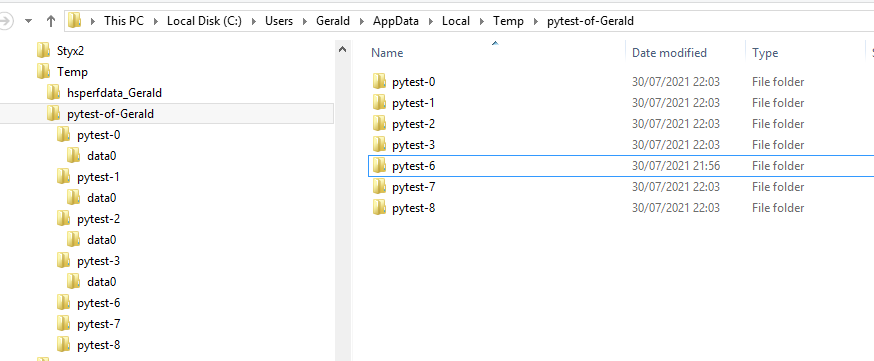Click 'File folder' type in pytest-0 row

point(778,82)
